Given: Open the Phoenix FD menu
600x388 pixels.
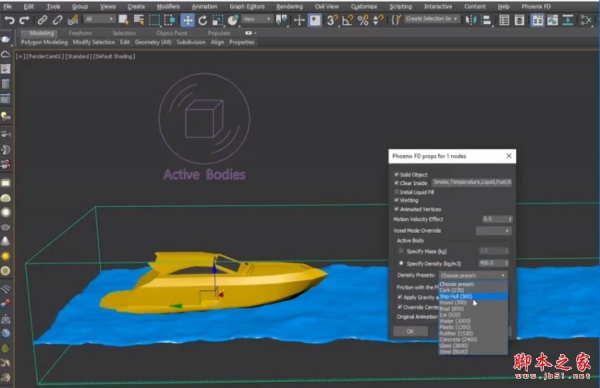Looking at the screenshot, I should (536, 7).
